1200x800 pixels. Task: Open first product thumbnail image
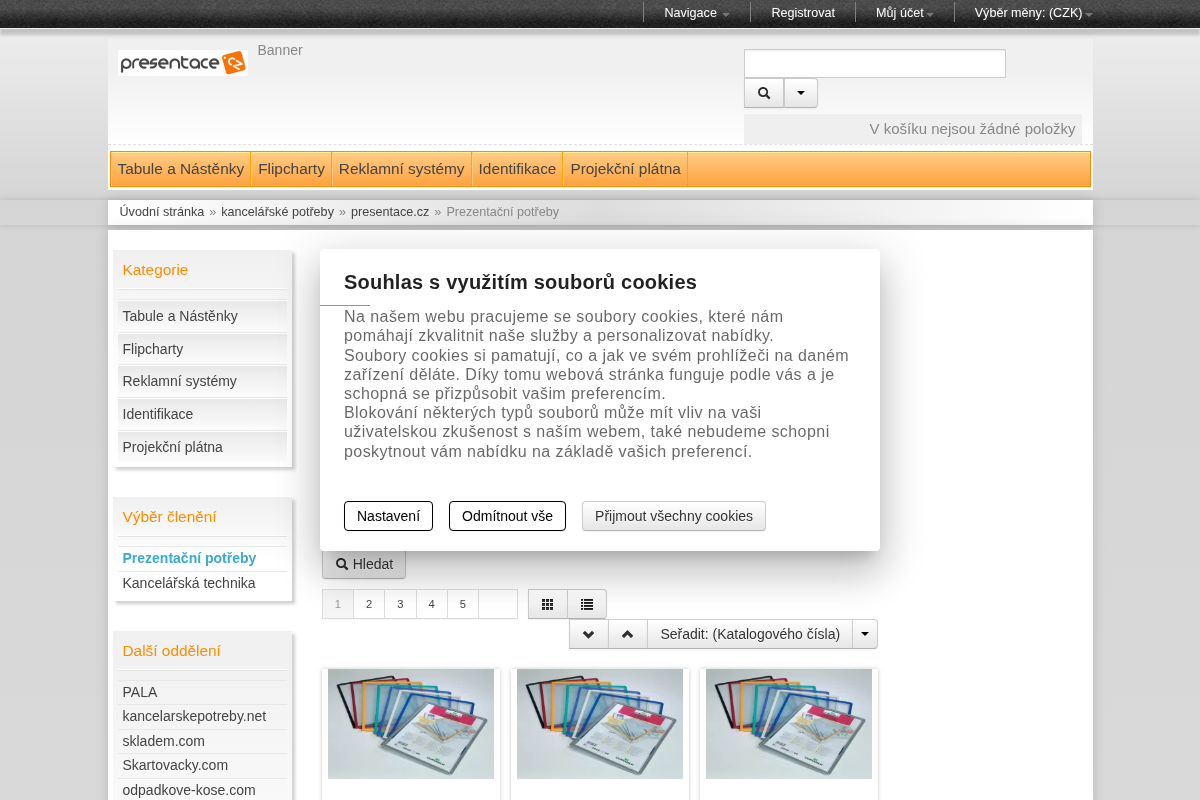411,724
